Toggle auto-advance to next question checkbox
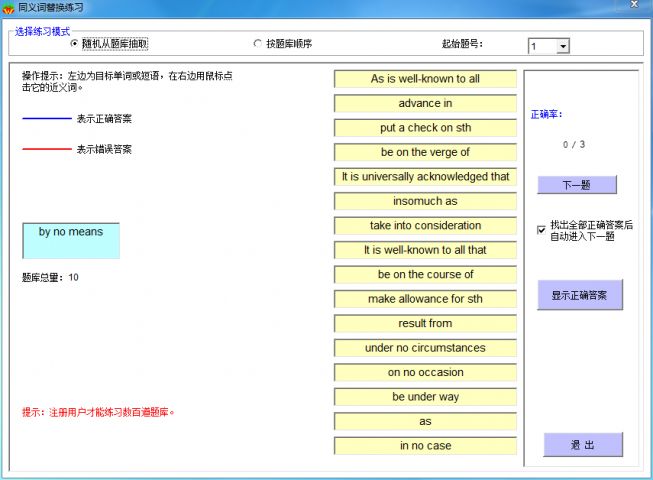This screenshot has width=653, height=480. [541, 230]
